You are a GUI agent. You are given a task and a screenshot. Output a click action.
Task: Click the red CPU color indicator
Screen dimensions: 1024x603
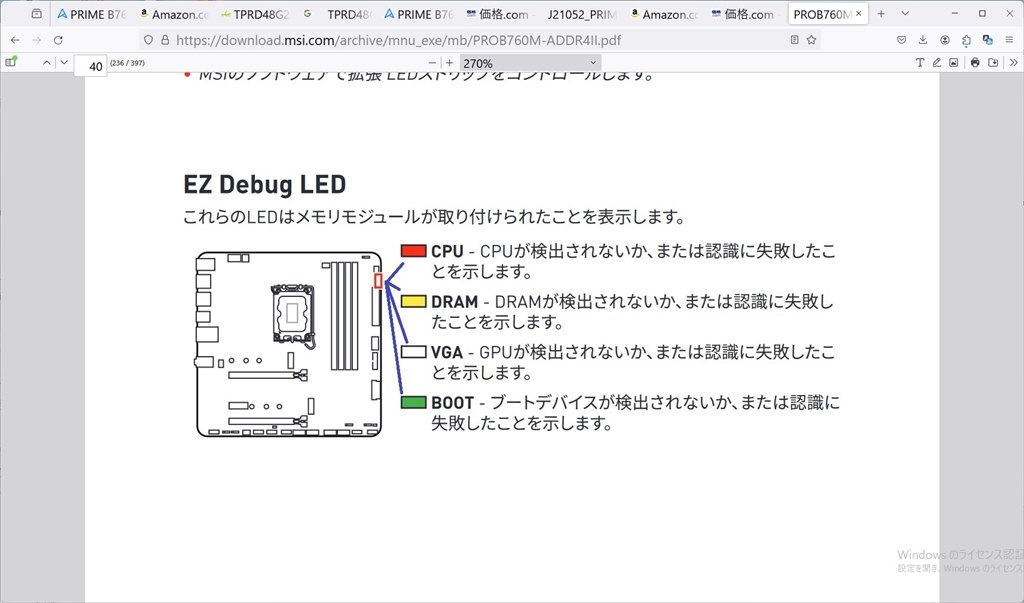pos(413,251)
